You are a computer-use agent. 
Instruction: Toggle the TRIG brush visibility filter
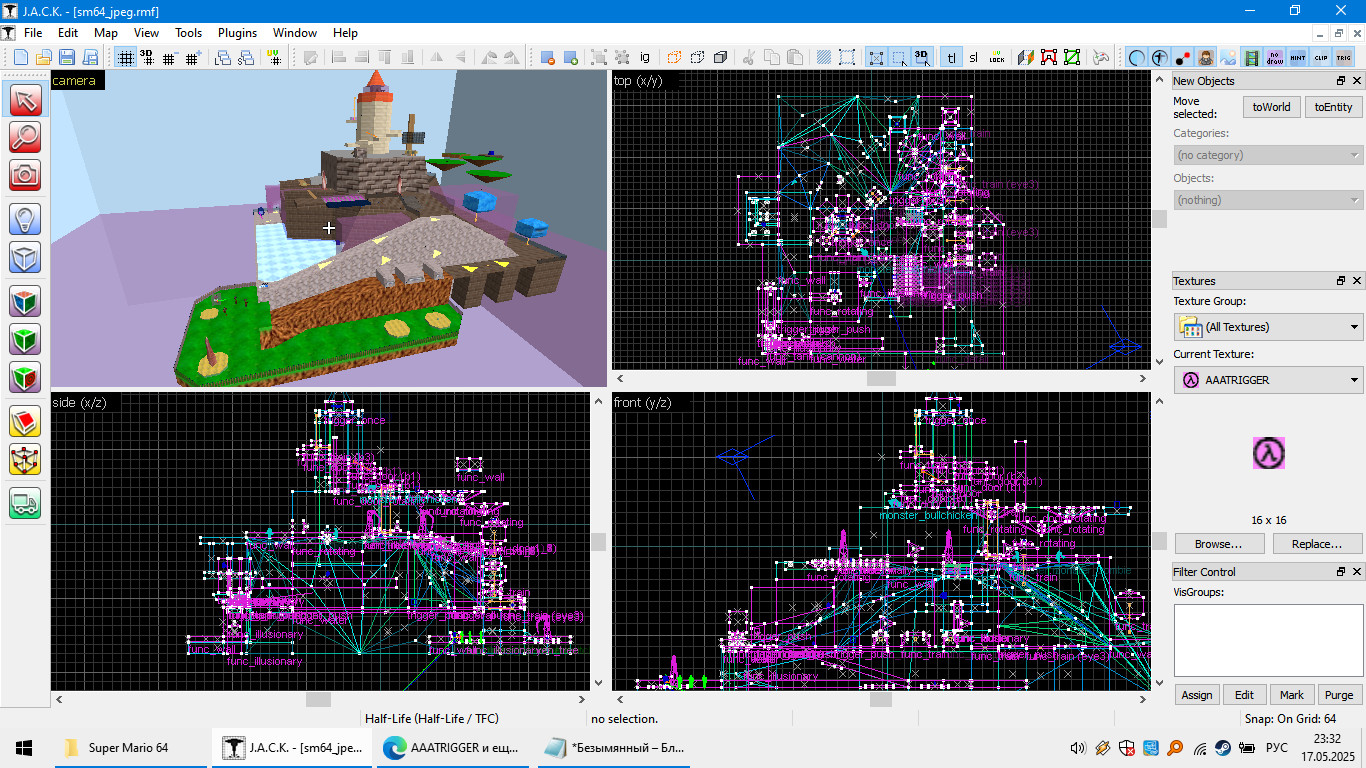tap(1344, 57)
